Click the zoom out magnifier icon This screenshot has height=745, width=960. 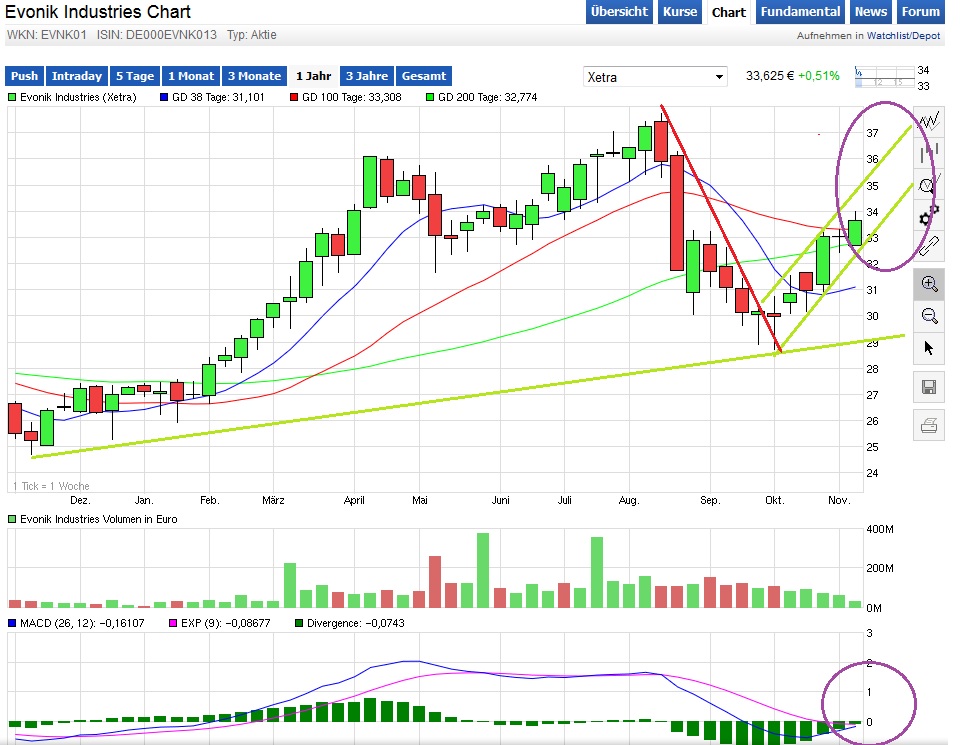tap(929, 316)
